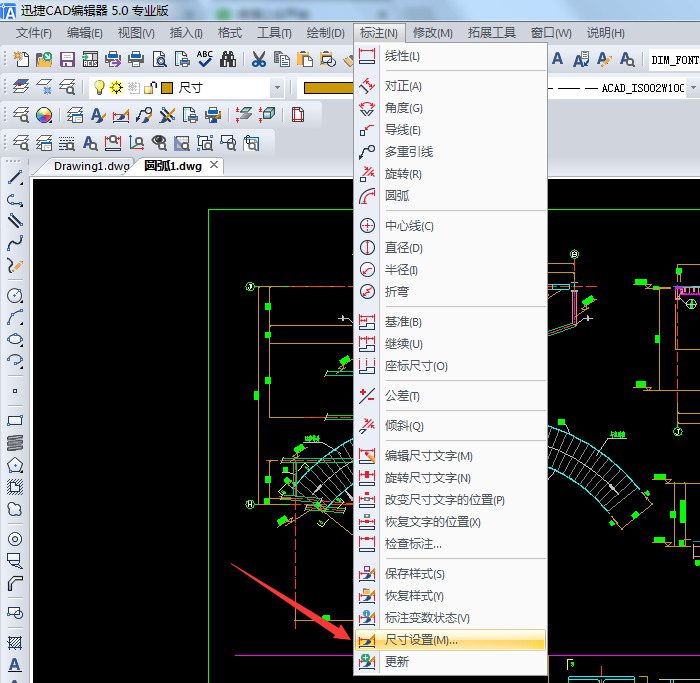This screenshot has height=683, width=700.
Task: Choose 公差(T) tolerance
Action: [x=450, y=396]
